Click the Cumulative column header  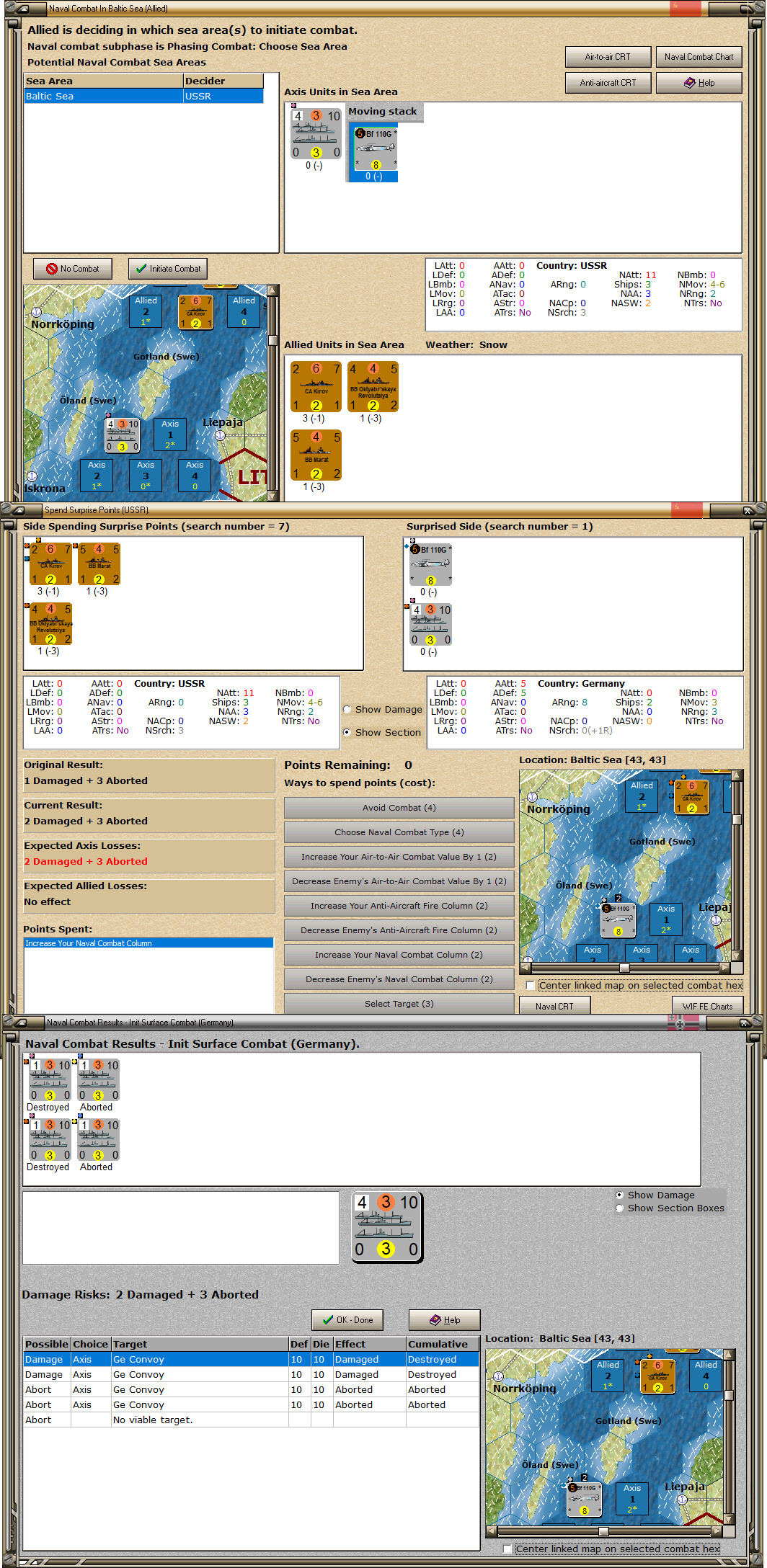click(x=443, y=1344)
